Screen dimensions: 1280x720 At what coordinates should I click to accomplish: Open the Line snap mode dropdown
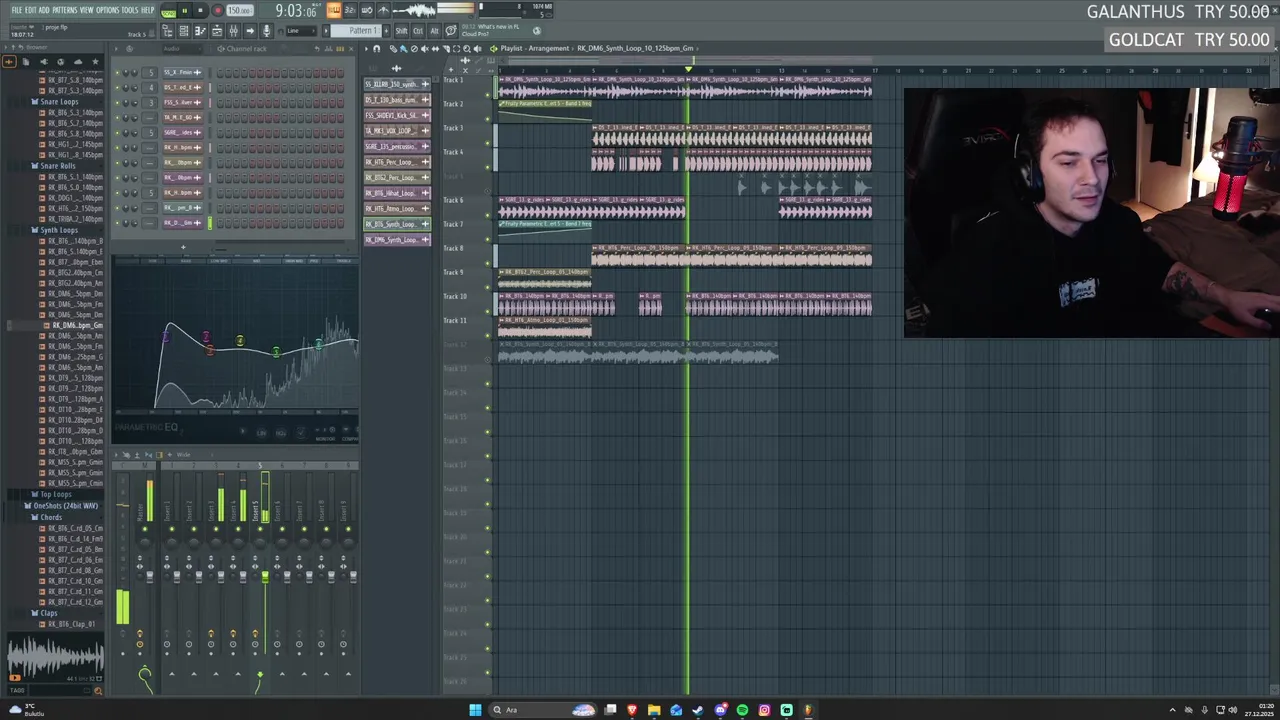[300, 31]
